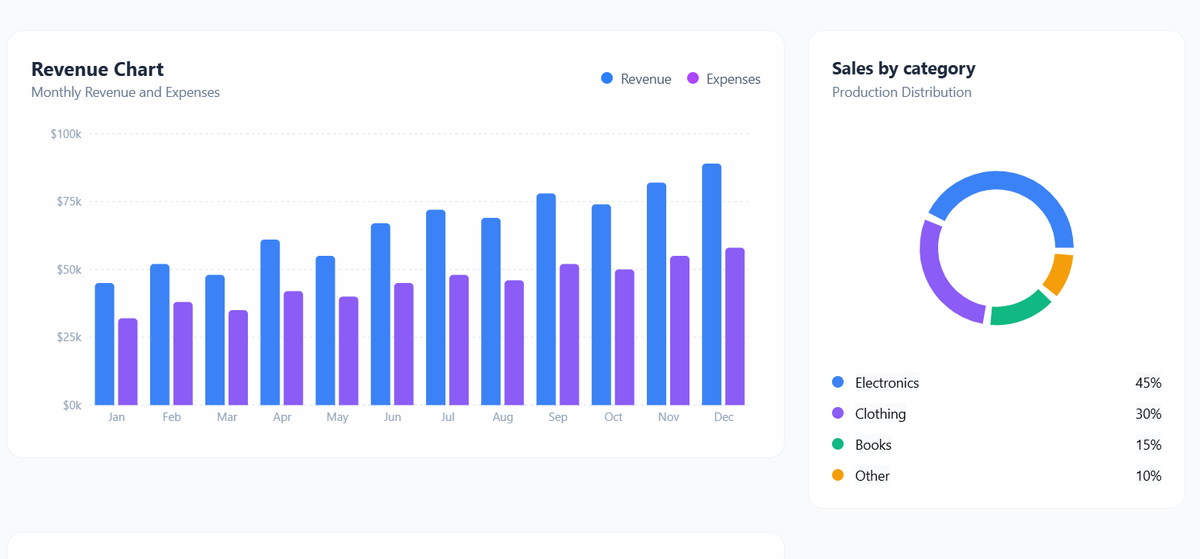Click the purple dot beside Clothing
The height and width of the screenshot is (559, 1200).
pos(838,414)
